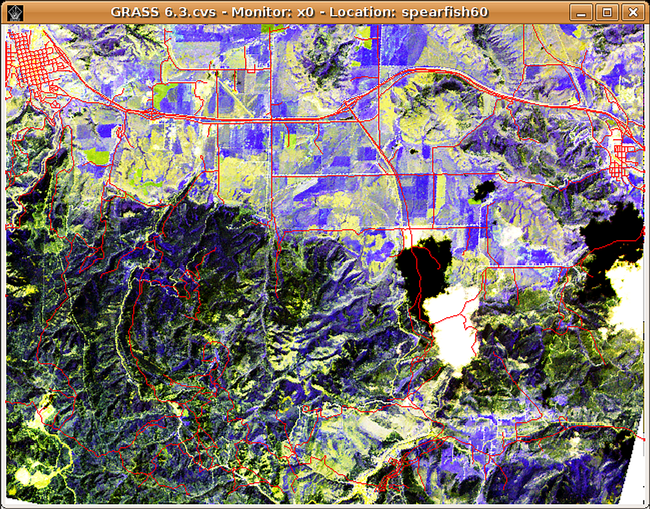Close the GRASS monitor window
650x509 pixels.
click(633, 12)
